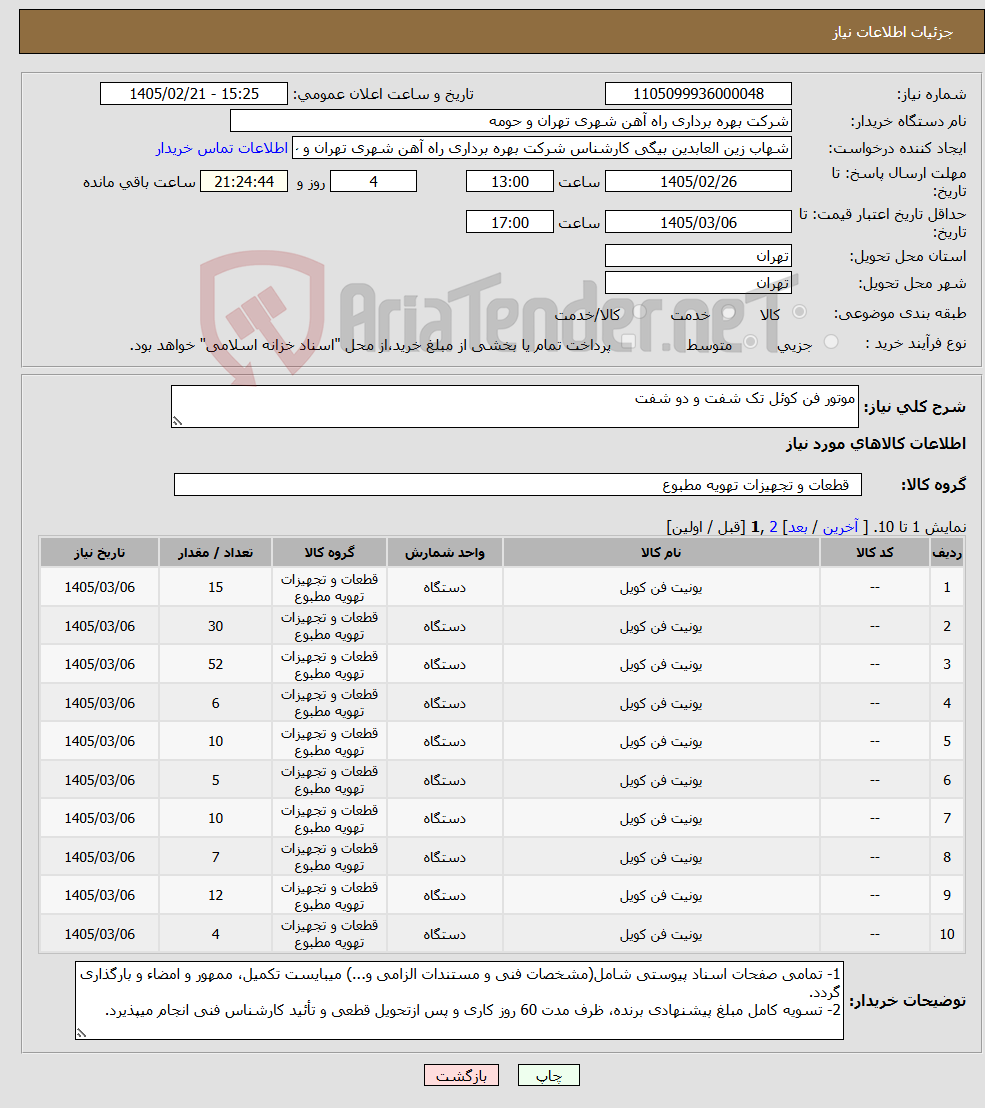
Task: Click the تاریخ نیاز column header
Action: pyautogui.click(x=100, y=553)
